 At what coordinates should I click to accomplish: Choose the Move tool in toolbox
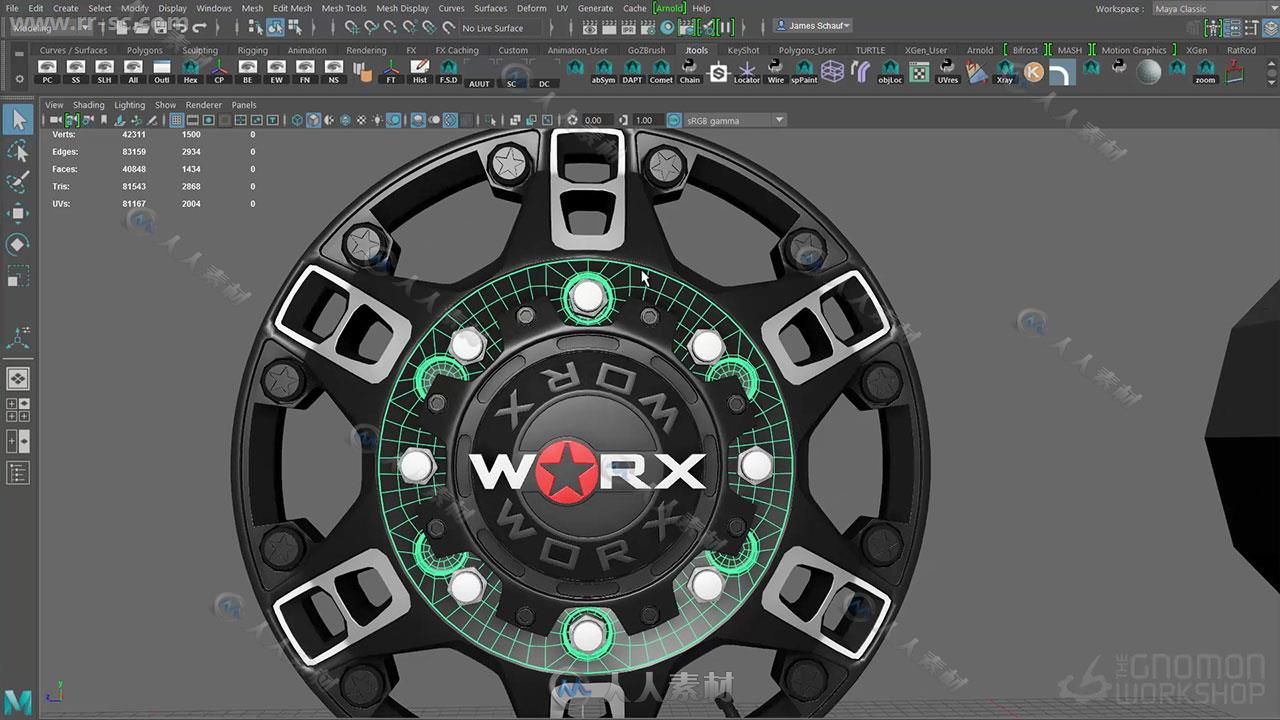(x=18, y=213)
